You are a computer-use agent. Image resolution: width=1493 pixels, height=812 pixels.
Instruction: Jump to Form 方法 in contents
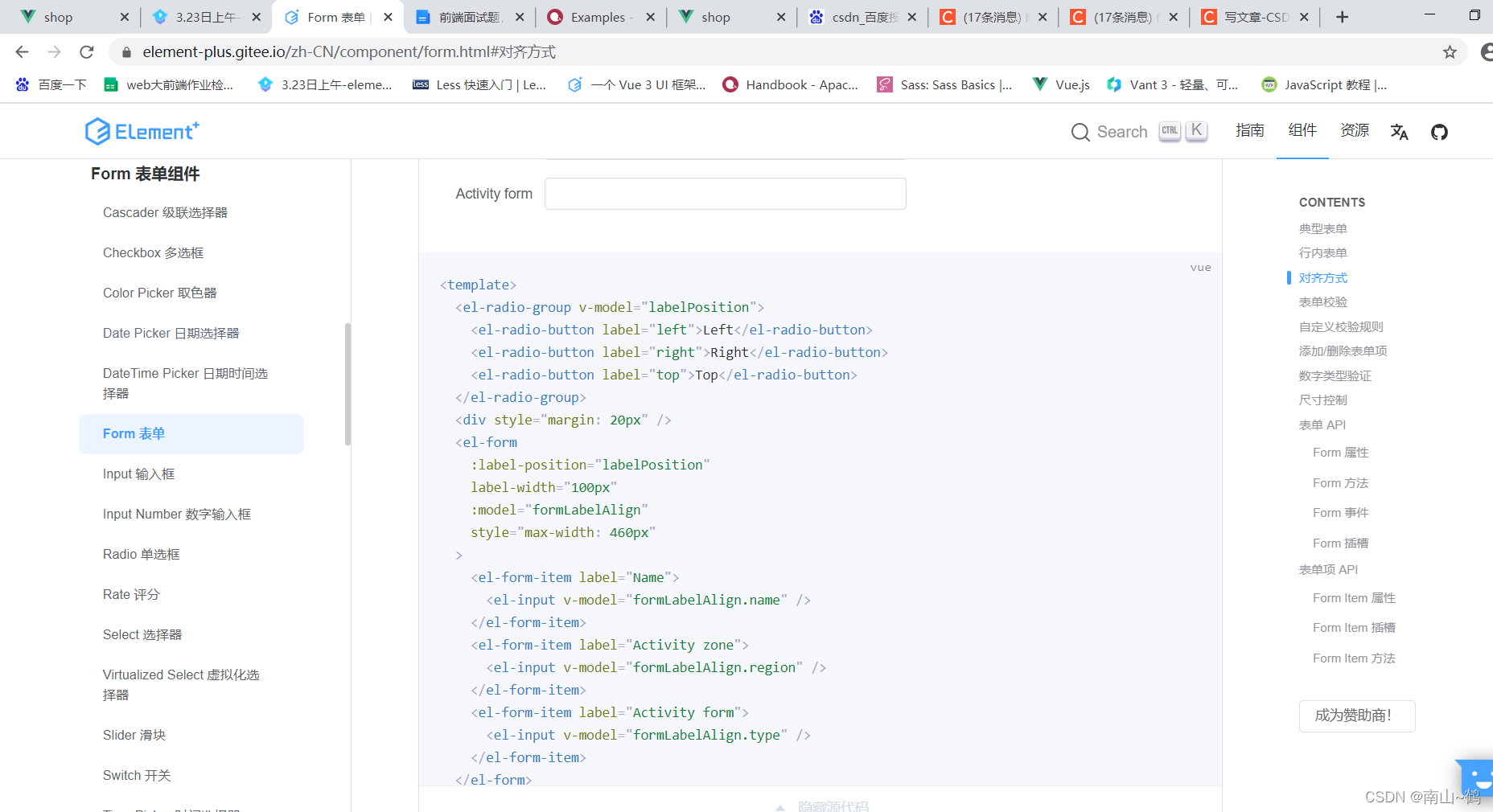[x=1340, y=482]
